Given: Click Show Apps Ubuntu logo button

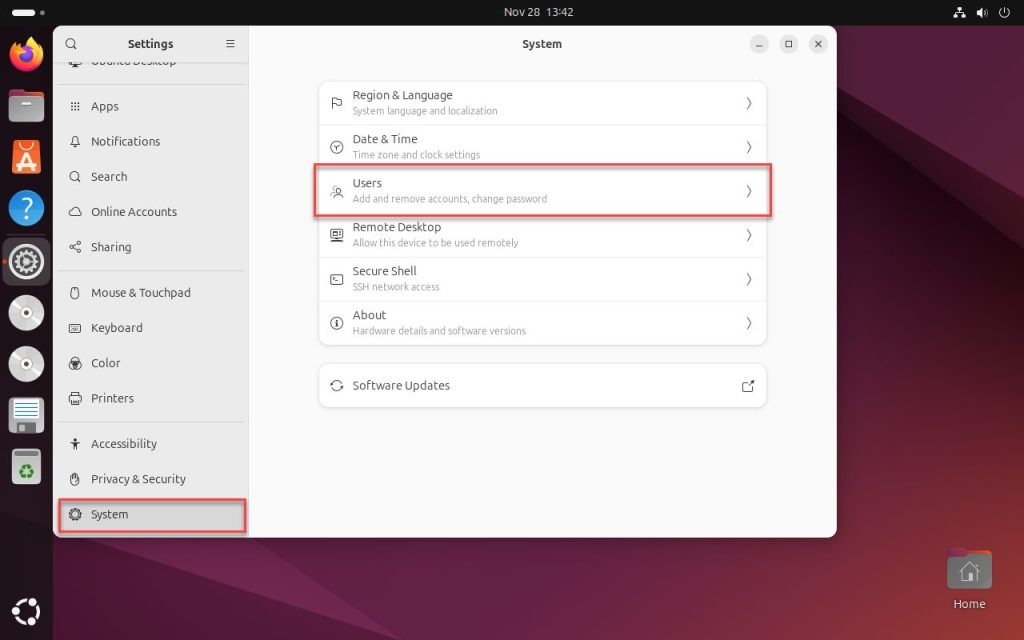Looking at the screenshot, I should point(26,612).
